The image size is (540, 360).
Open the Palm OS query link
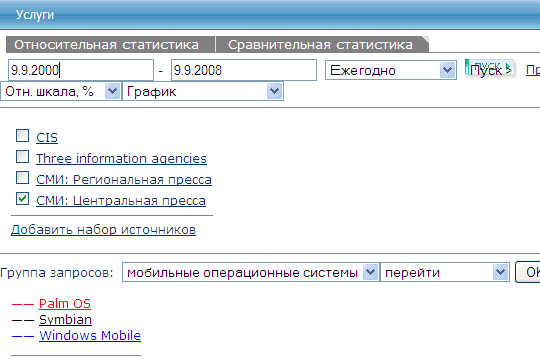[65, 304]
